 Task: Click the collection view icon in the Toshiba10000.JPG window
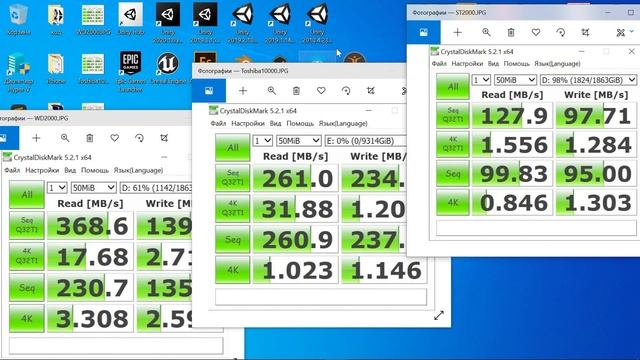pos(209,91)
